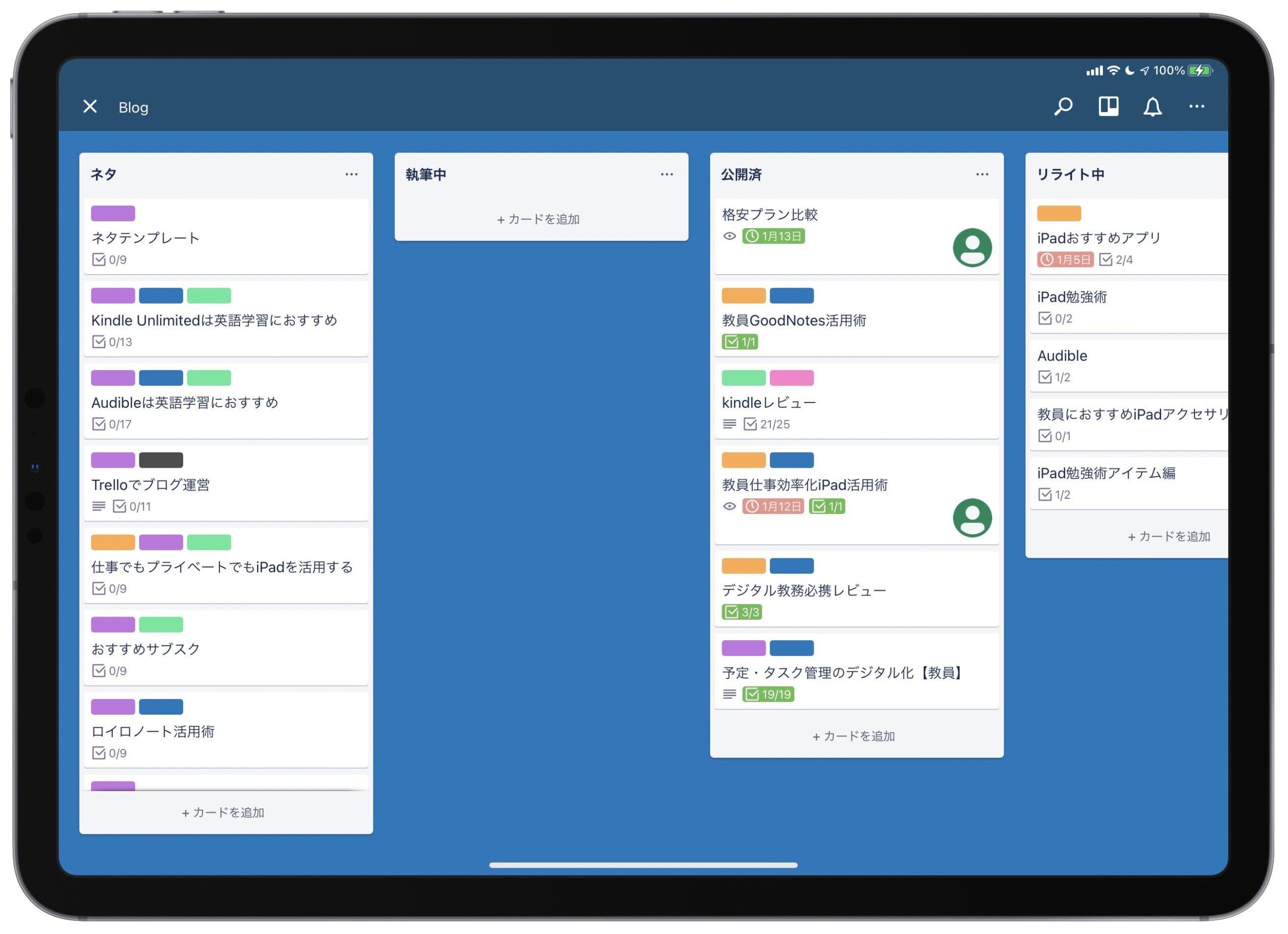Open the 教員におすすめiPadアクセサリ card

[1129, 424]
